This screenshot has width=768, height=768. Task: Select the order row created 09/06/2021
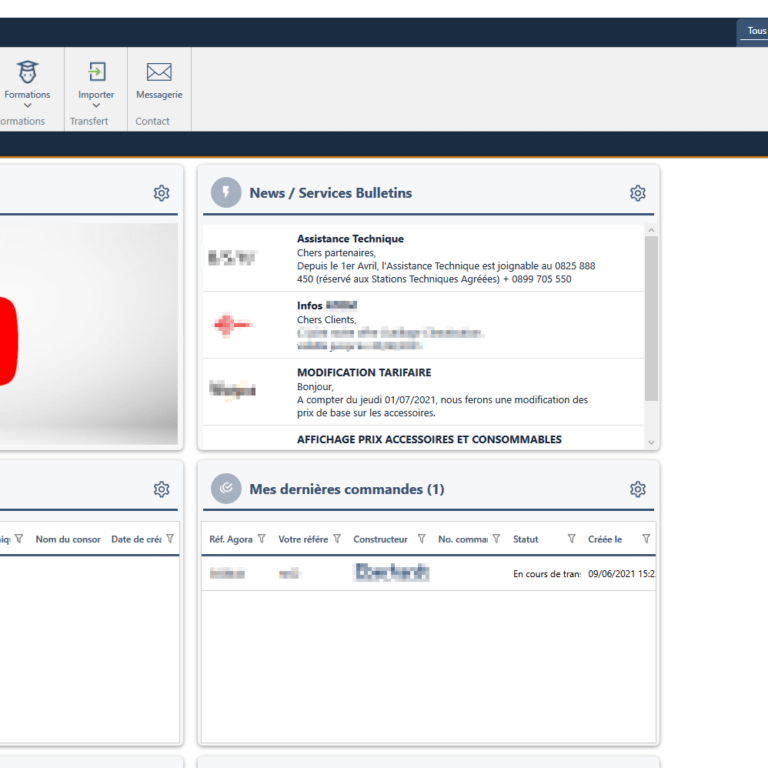point(428,574)
